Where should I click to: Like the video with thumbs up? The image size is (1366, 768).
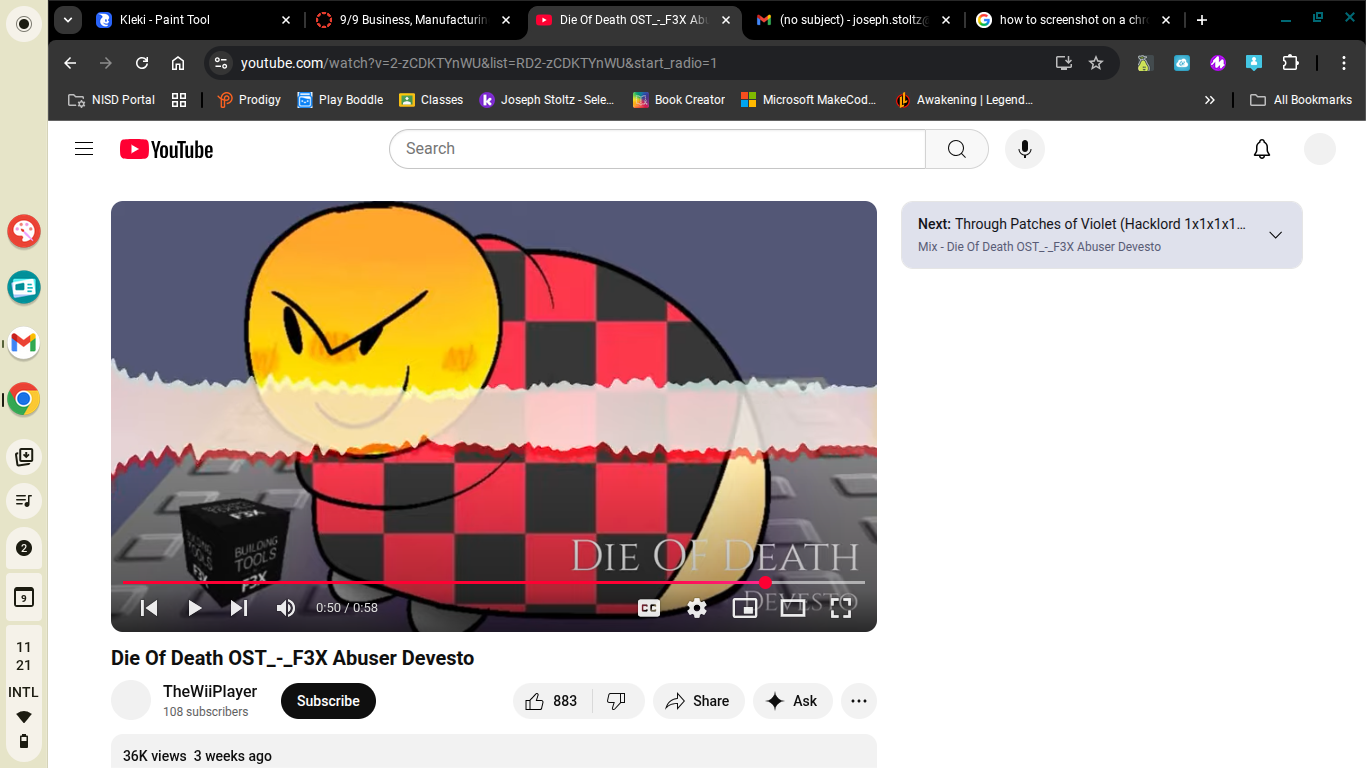(x=552, y=701)
